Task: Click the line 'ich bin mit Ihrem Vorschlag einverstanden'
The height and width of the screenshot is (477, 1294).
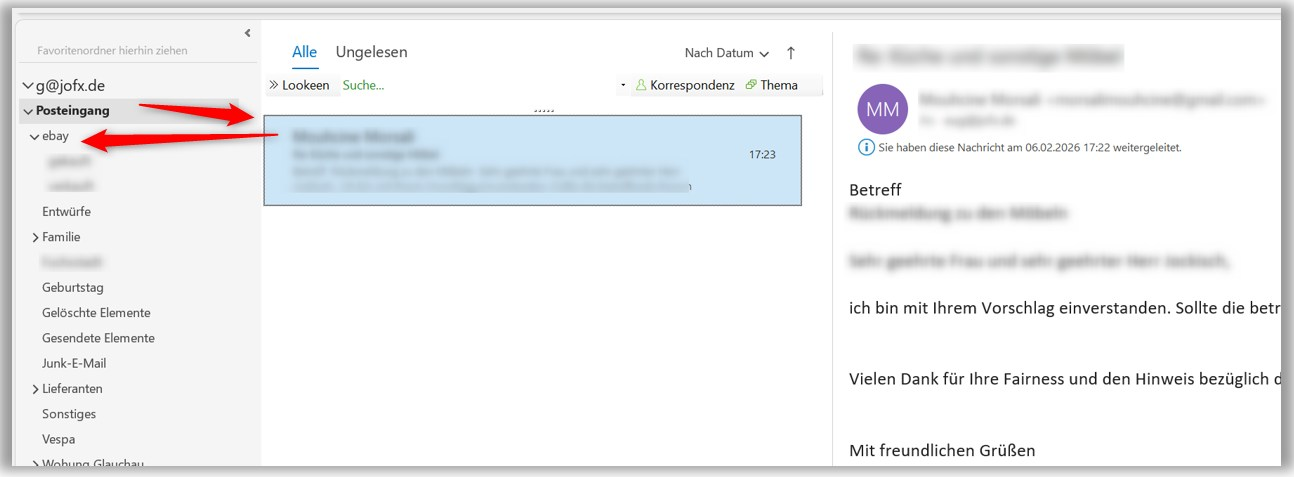Action: [1065, 308]
